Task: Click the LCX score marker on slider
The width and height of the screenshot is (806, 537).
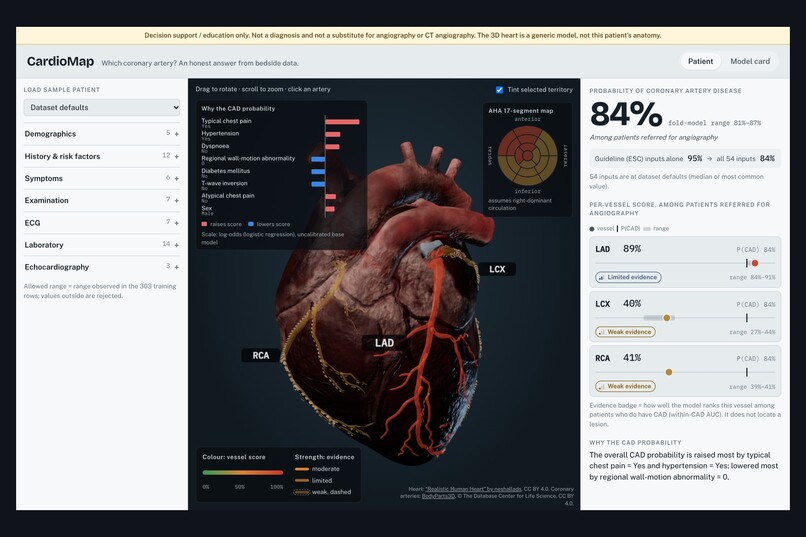Action: click(667, 318)
